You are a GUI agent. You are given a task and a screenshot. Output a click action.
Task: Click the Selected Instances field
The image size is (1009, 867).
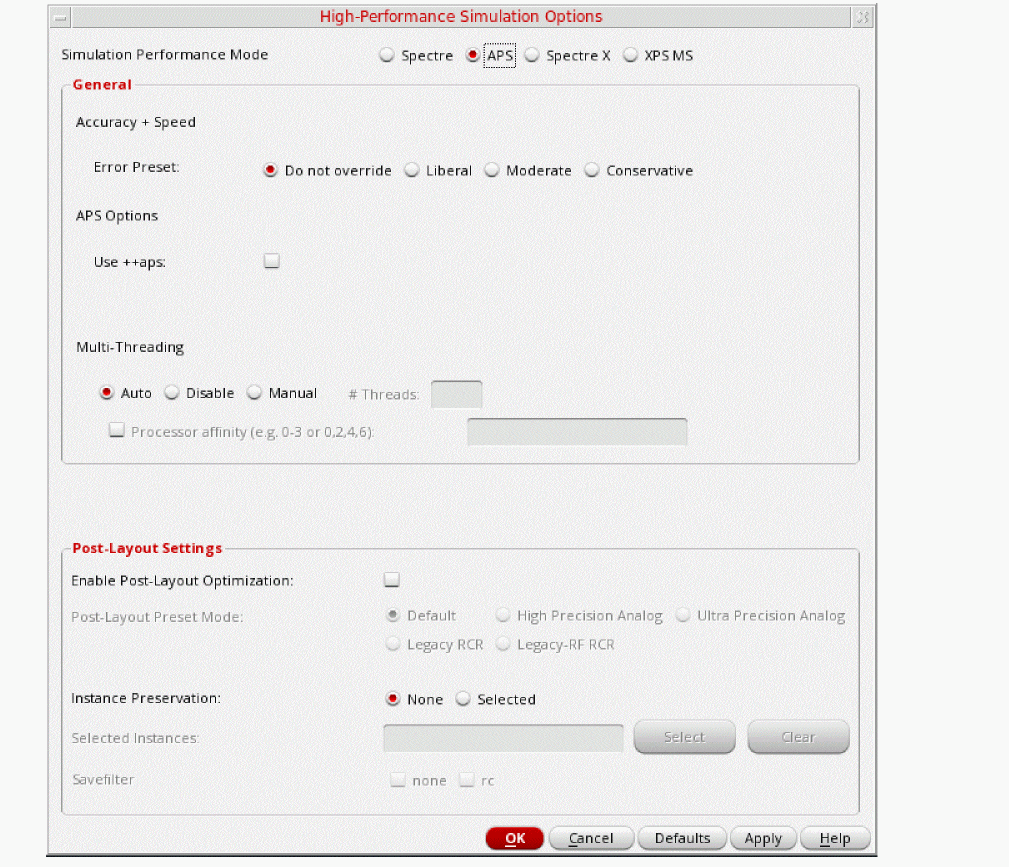[503, 738]
